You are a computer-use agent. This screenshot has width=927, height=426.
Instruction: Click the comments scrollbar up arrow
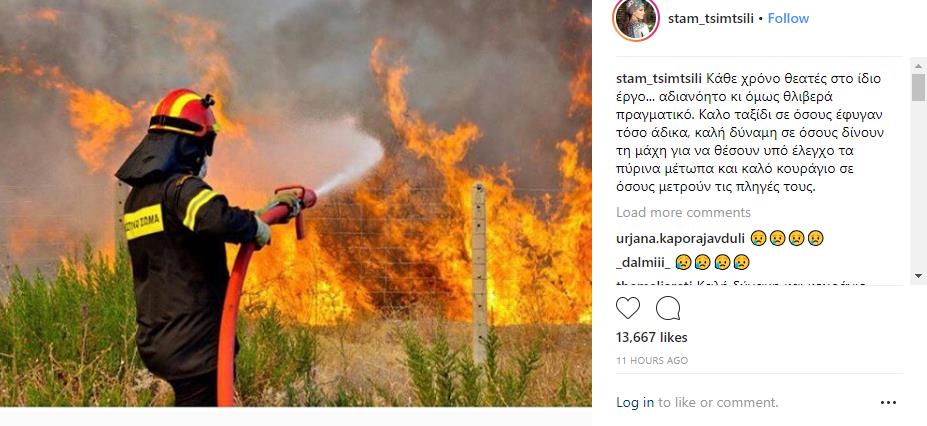tap(918, 64)
